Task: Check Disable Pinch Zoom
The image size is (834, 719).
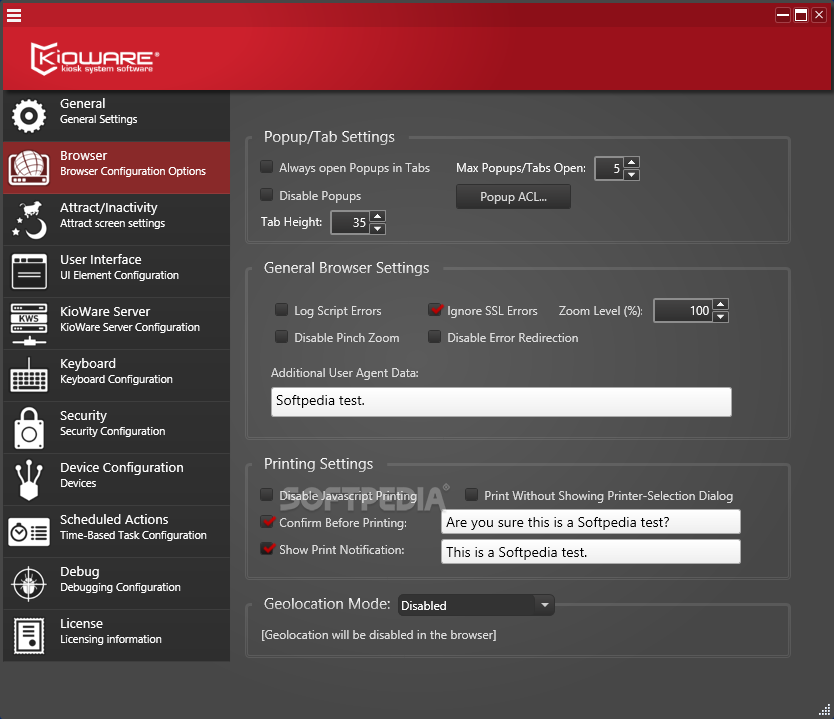Action: pyautogui.click(x=281, y=336)
